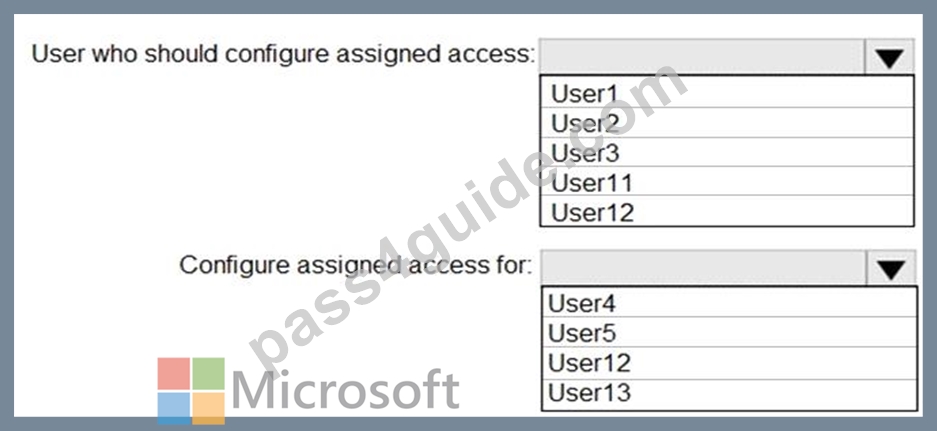Click the 'Configure assigned access for' label
Viewport: 937px width, 431px height.
click(x=356, y=265)
